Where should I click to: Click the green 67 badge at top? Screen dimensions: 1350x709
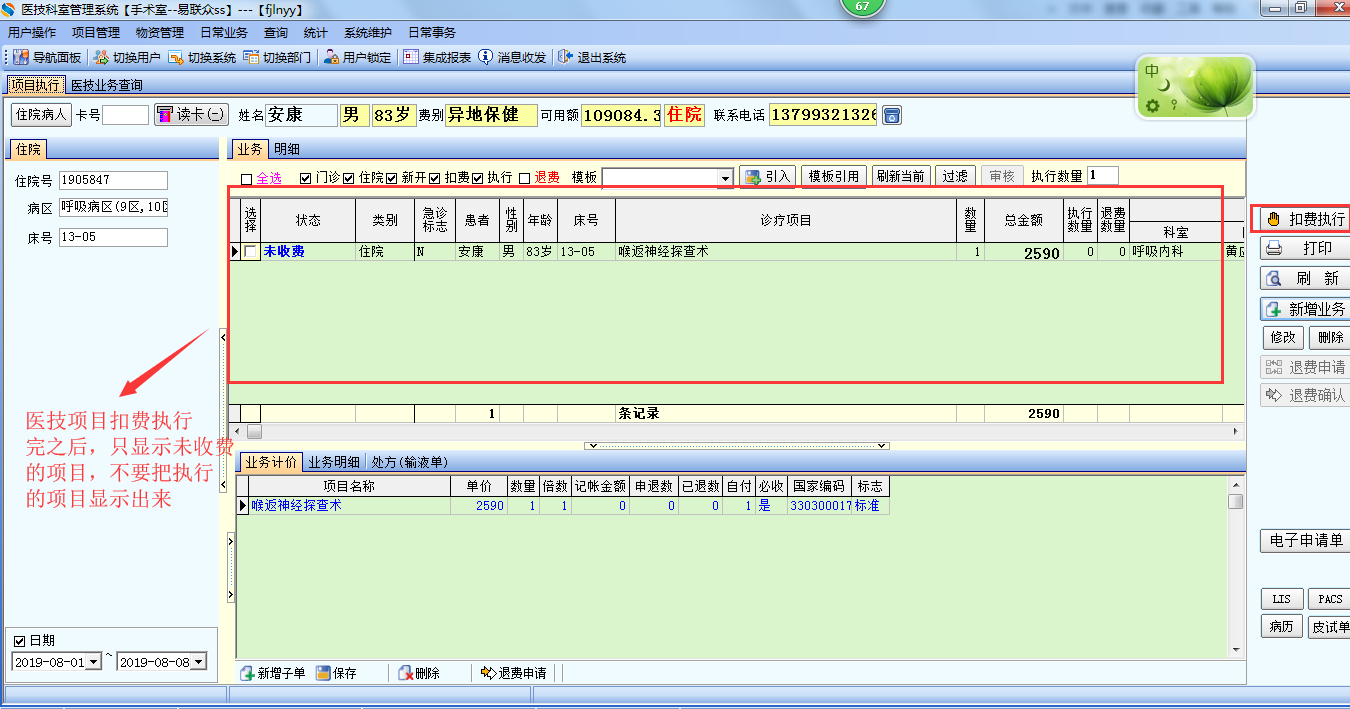[860, 6]
